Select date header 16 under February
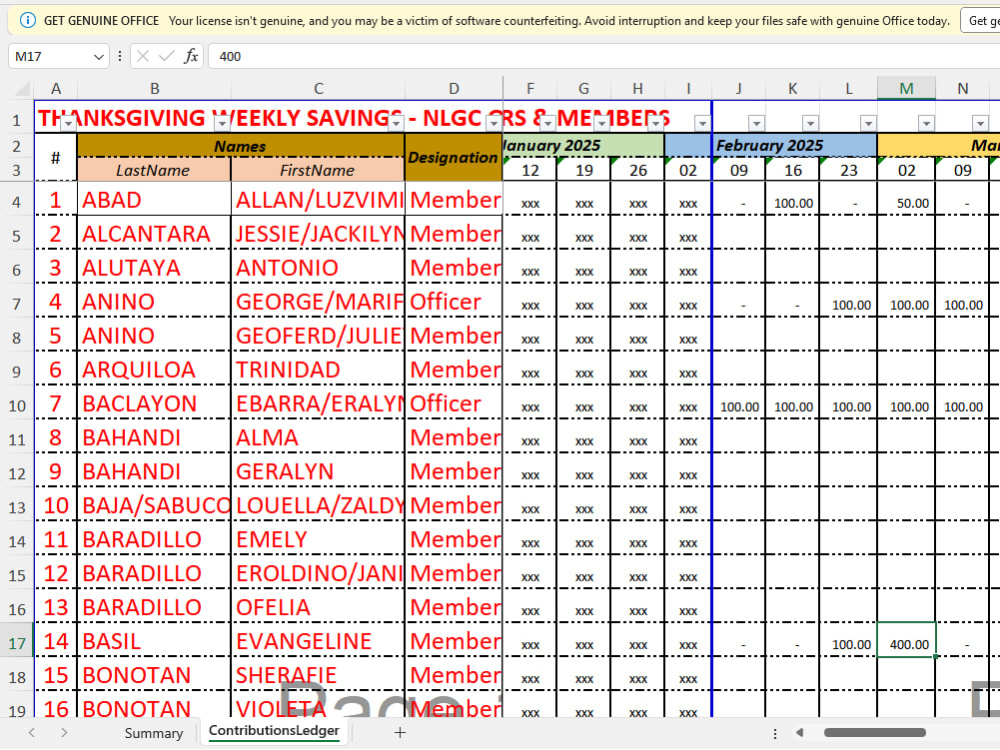This screenshot has width=1000, height=750. pos(793,170)
